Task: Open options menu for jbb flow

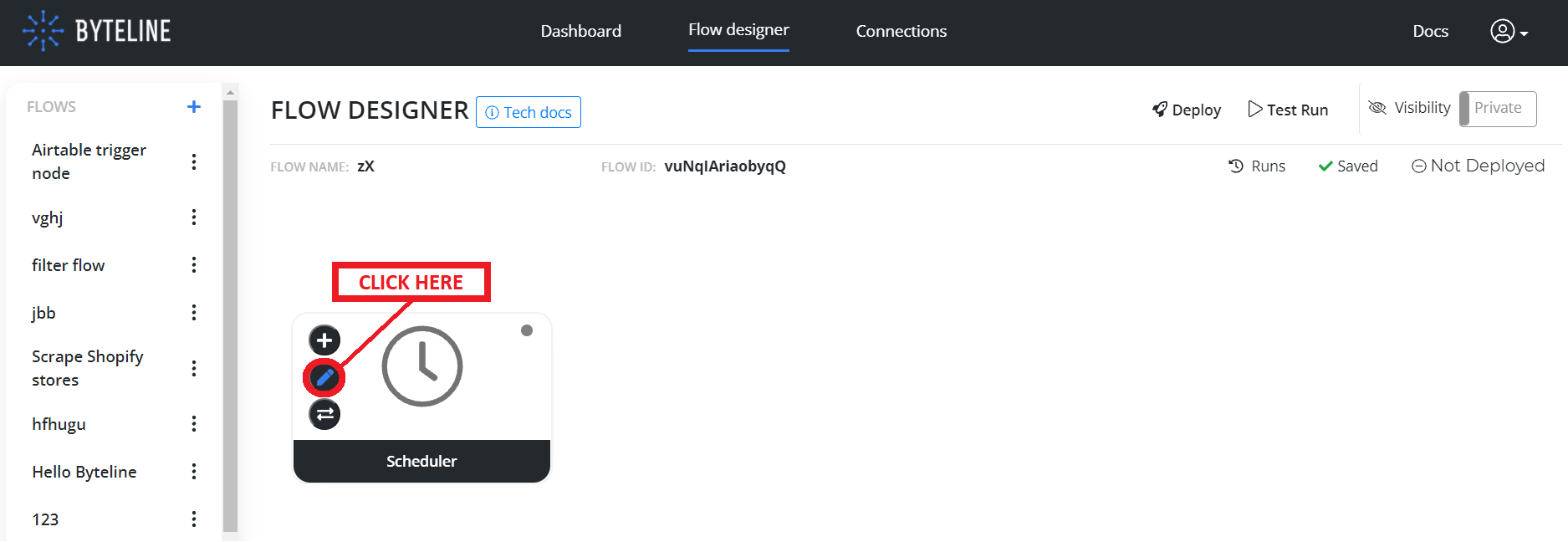Action: (x=194, y=313)
